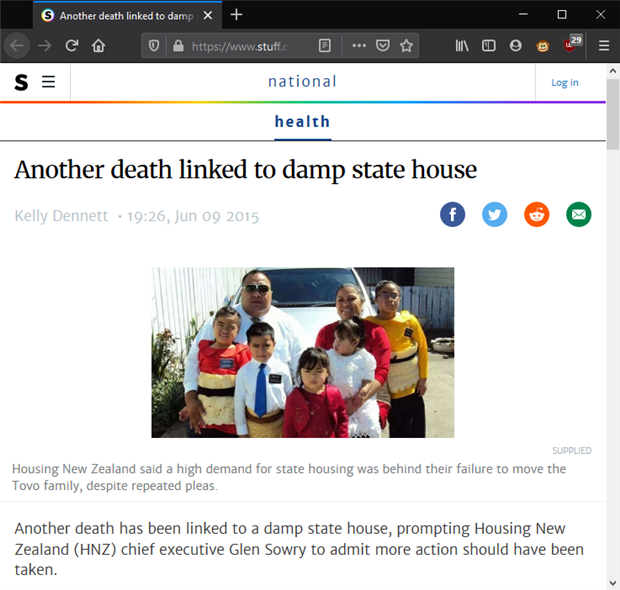Click the Log in link
Image resolution: width=620 pixels, height=590 pixels.
[565, 83]
